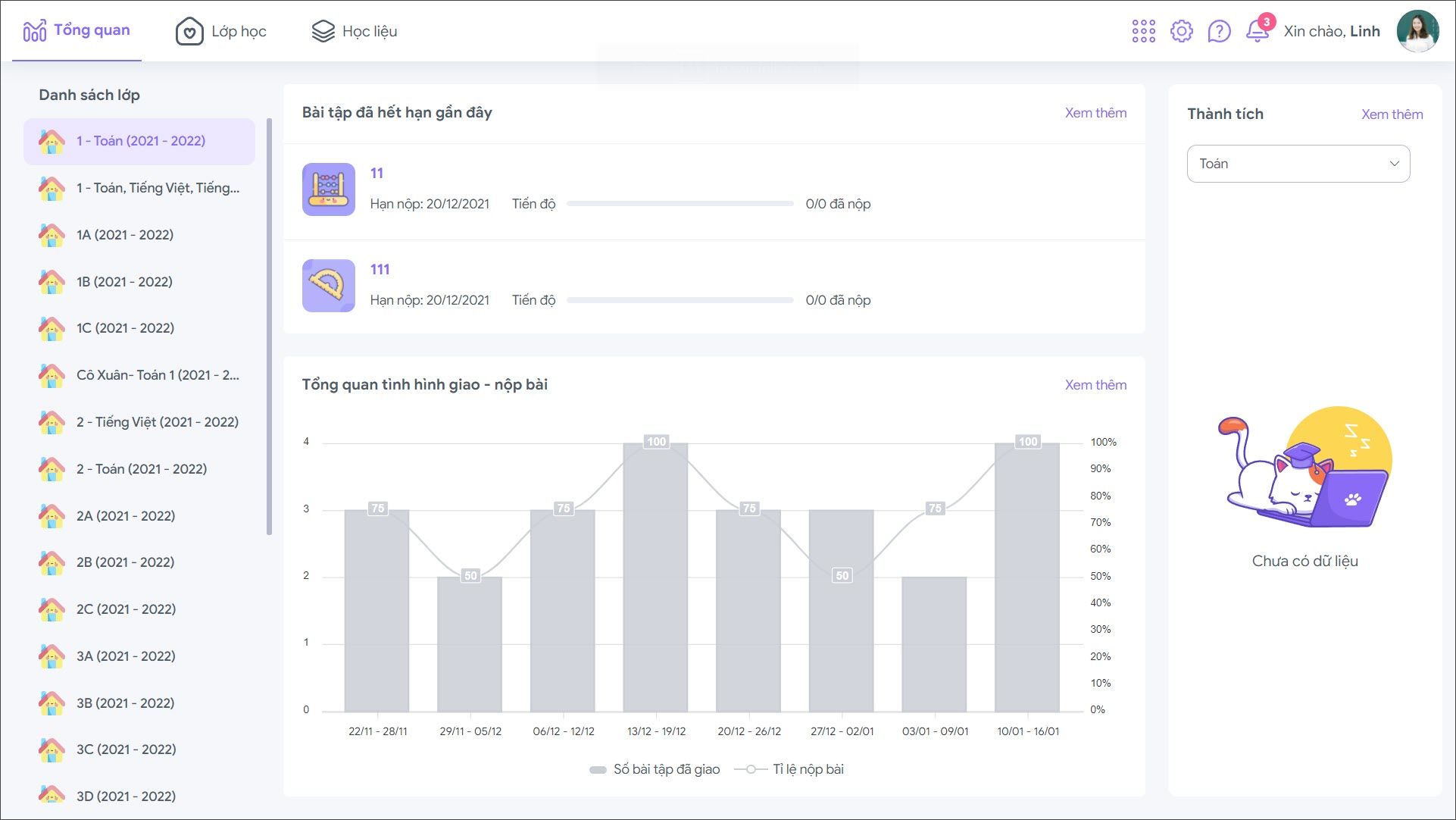This screenshot has height=820, width=1456.
Task: Click 'Xem thêm' in the Thành tích panel
Action: (1392, 114)
